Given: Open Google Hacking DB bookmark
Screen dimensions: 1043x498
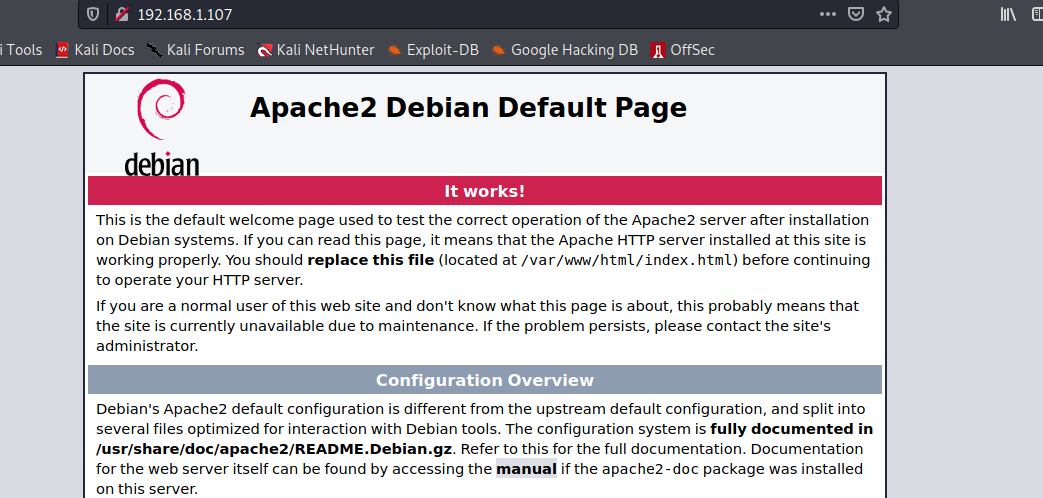Looking at the screenshot, I should click(565, 50).
